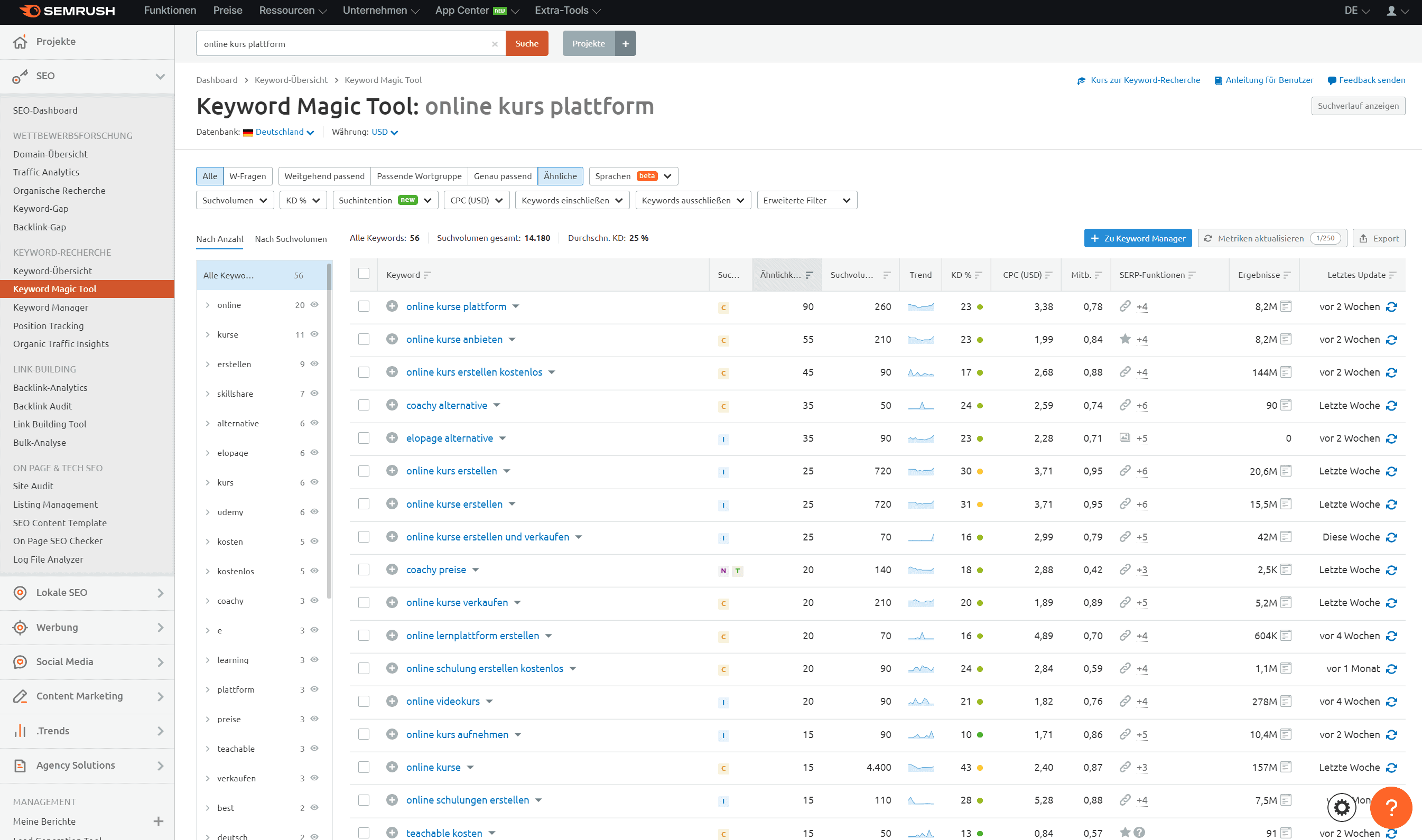The width and height of the screenshot is (1422, 840).
Task: Open the 'online kurse verkaufen' keyword link
Action: tap(457, 603)
